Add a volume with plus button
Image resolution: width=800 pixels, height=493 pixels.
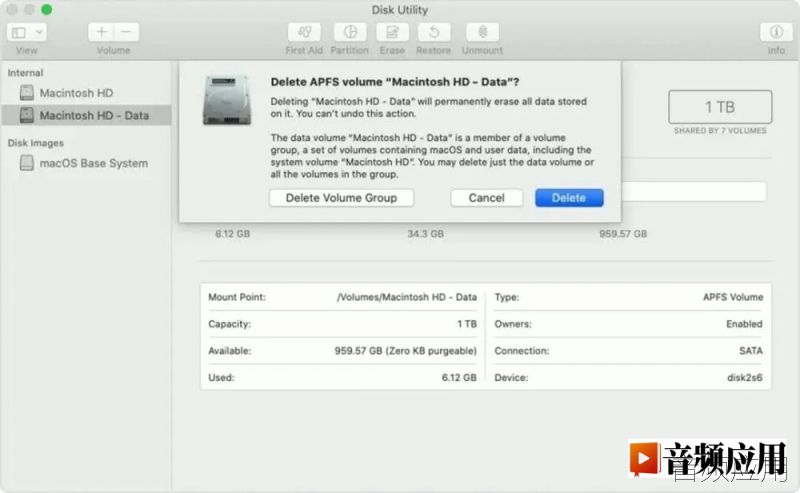click(x=101, y=32)
